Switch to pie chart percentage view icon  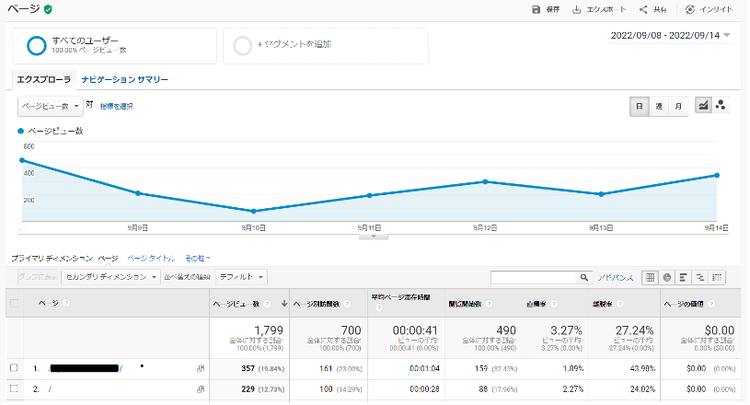[667, 277]
